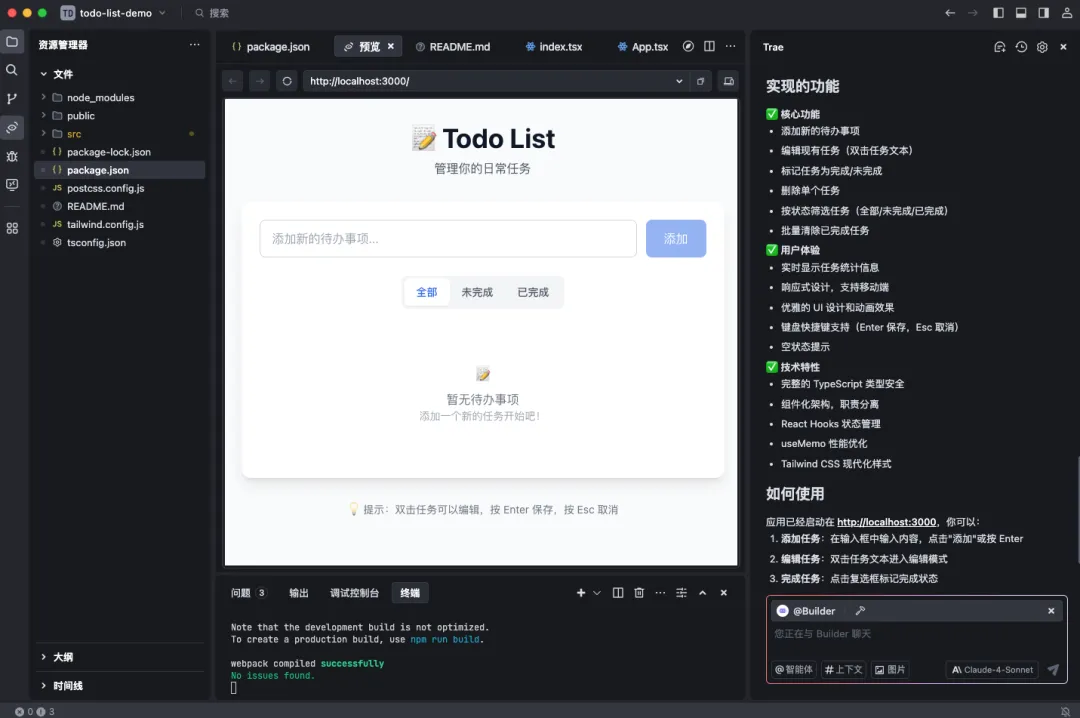Open the URL history dropdown arrow
This screenshot has width=1080, height=718.
[x=679, y=81]
